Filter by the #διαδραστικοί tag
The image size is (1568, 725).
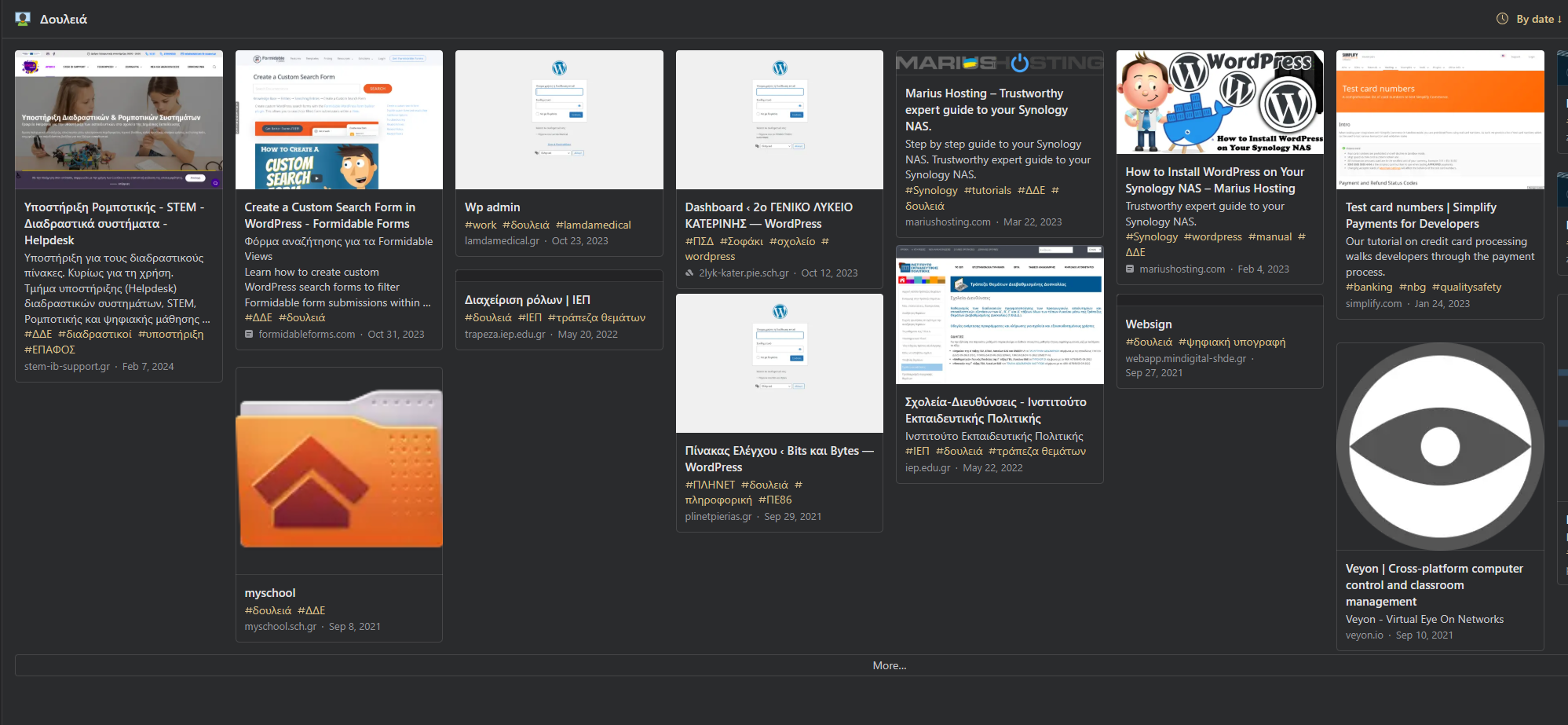tap(95, 334)
